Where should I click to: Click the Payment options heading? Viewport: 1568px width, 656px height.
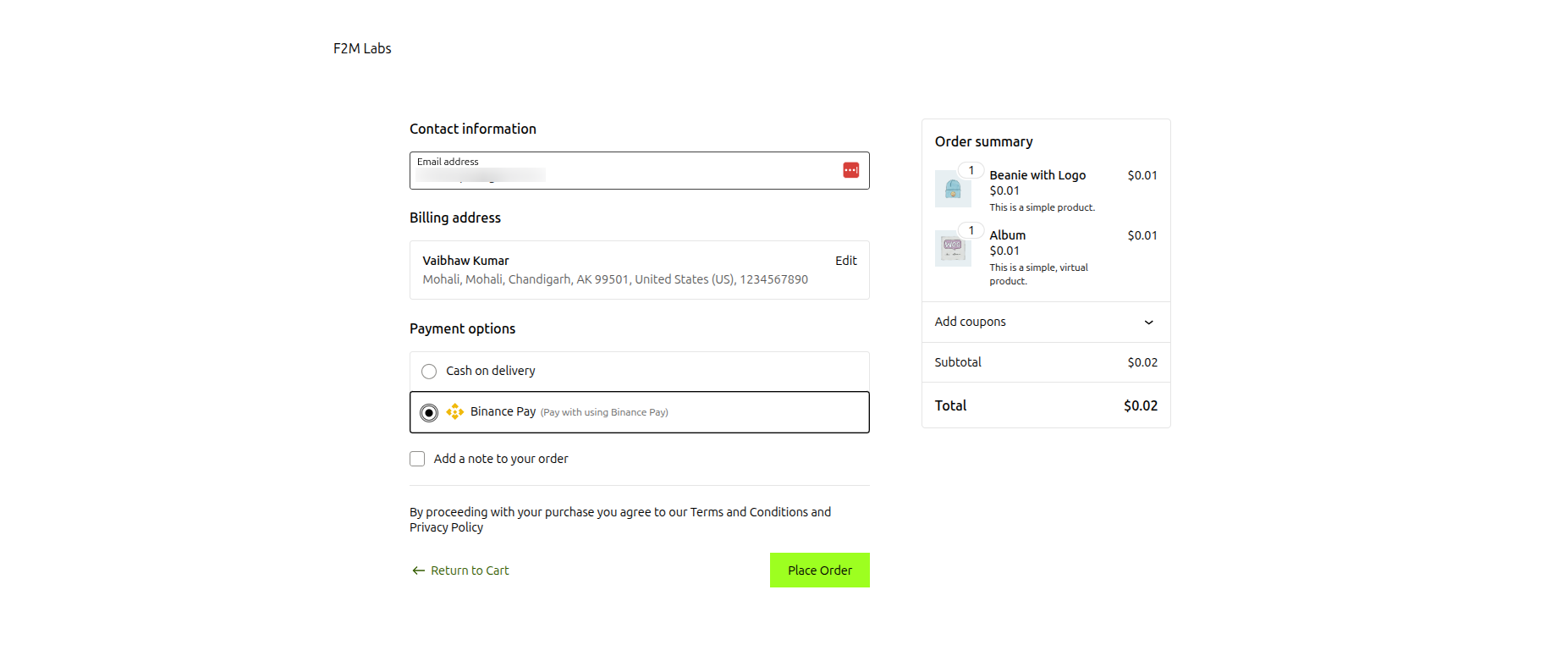point(463,328)
